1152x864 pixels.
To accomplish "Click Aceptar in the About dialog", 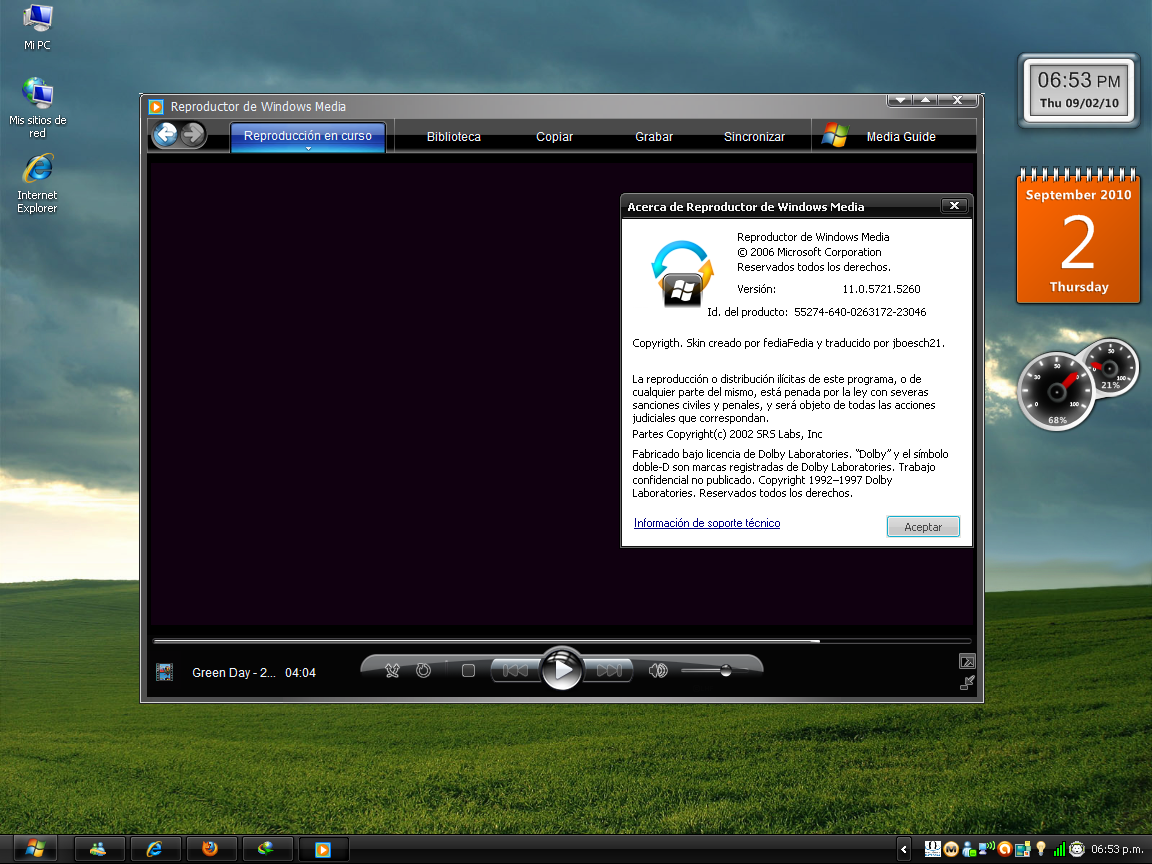I will [x=923, y=527].
